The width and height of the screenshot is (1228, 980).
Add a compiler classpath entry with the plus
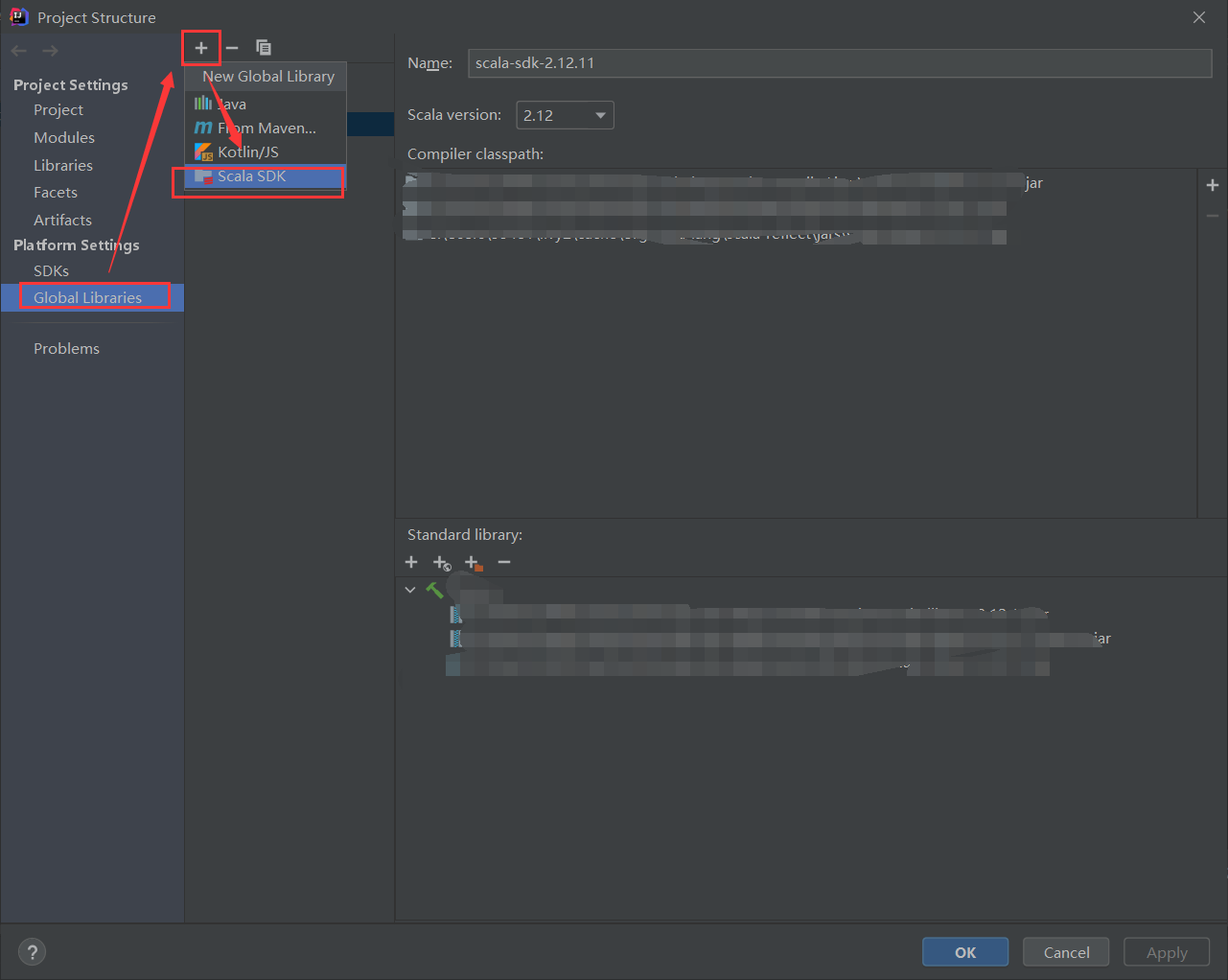pyautogui.click(x=1213, y=185)
